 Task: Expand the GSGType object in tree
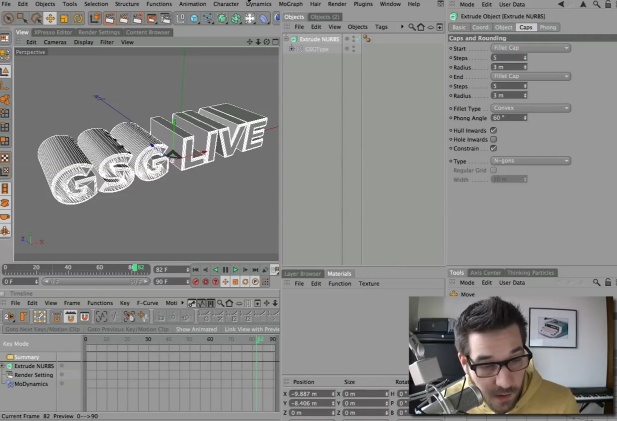(x=292, y=48)
